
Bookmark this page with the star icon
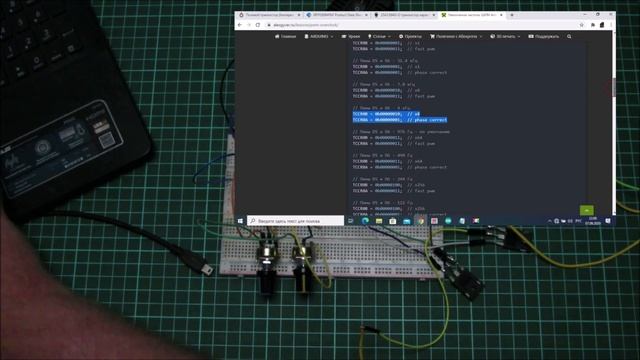coord(582,25)
